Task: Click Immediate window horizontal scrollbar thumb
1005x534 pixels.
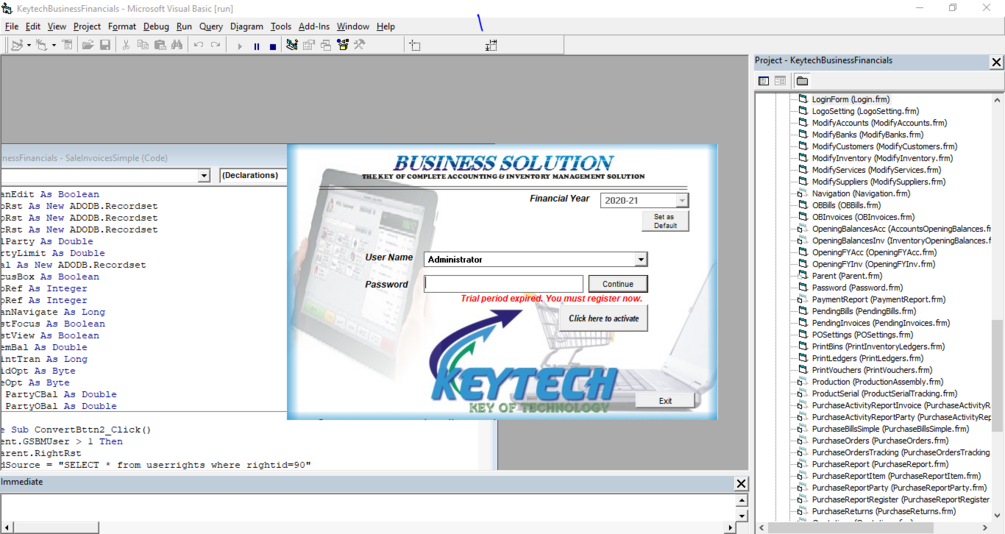Action: tap(56, 528)
